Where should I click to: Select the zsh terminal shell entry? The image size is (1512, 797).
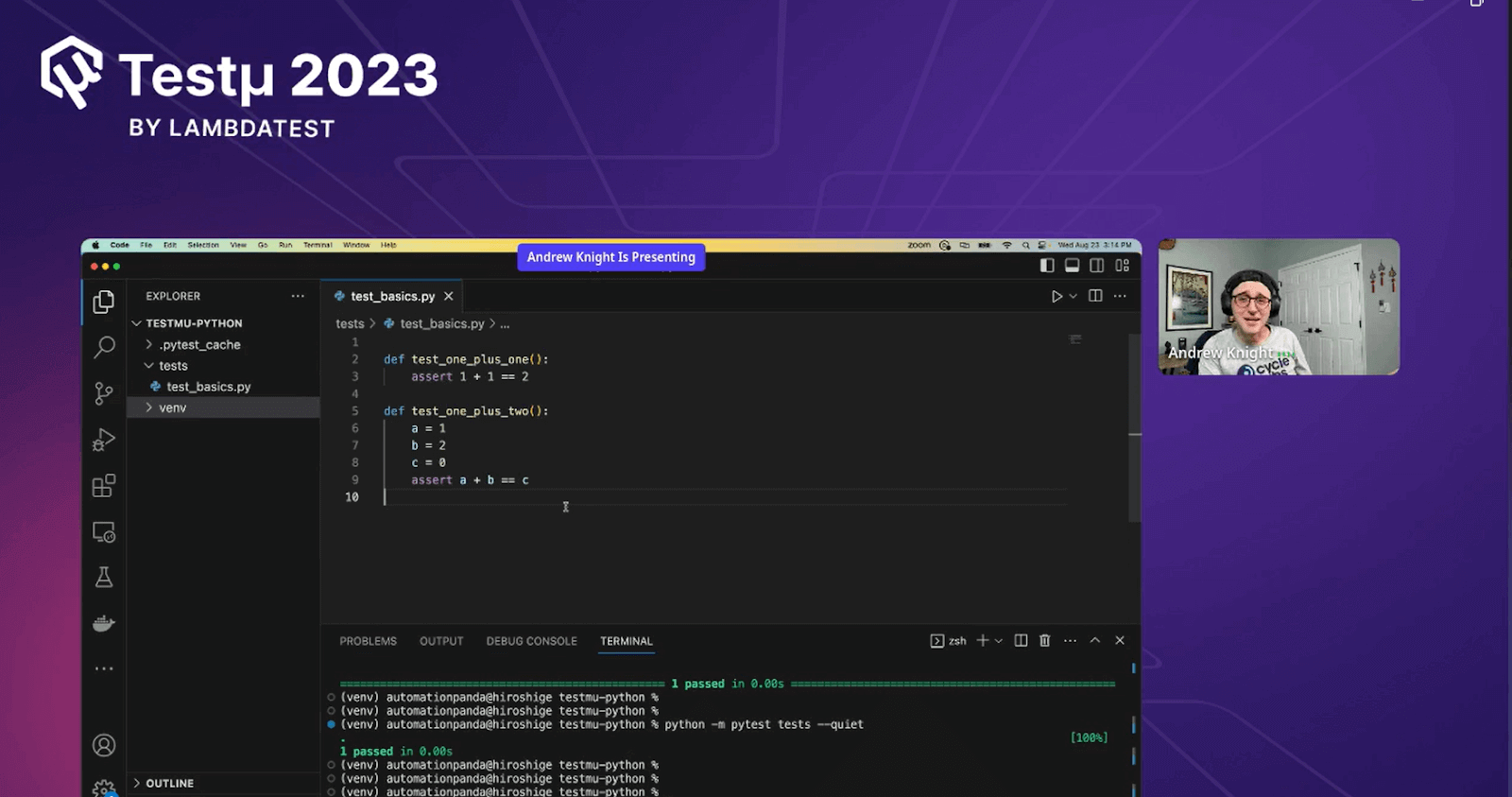(x=948, y=641)
